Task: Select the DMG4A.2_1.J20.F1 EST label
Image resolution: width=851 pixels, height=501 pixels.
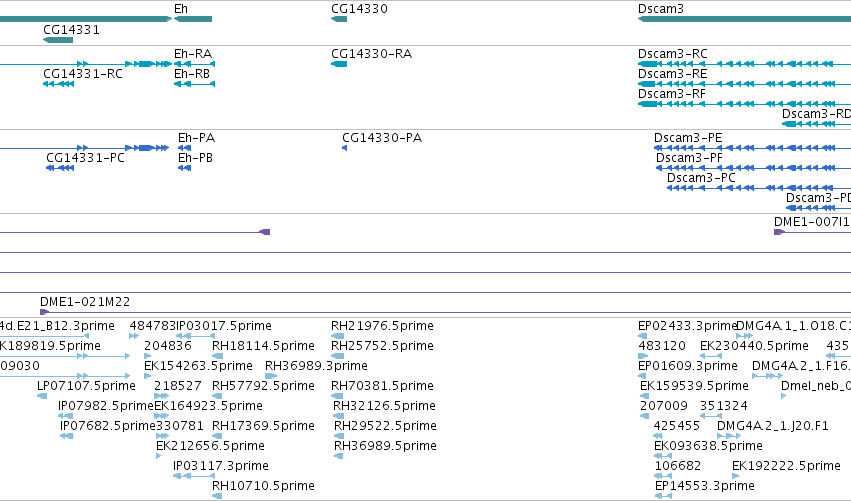Action: tap(772, 426)
